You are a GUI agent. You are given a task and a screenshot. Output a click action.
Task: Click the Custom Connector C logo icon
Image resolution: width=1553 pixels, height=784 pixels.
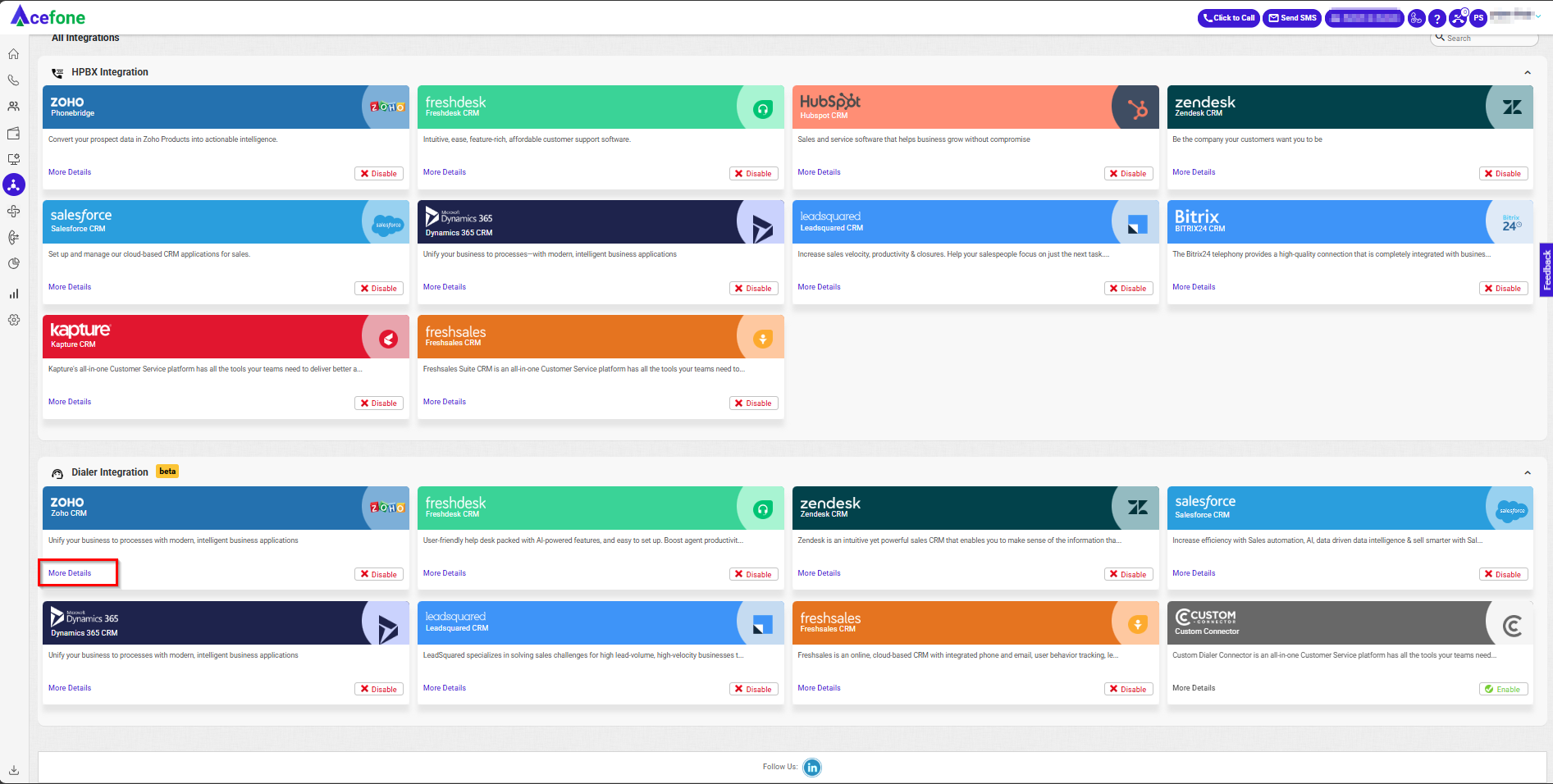coord(1512,627)
